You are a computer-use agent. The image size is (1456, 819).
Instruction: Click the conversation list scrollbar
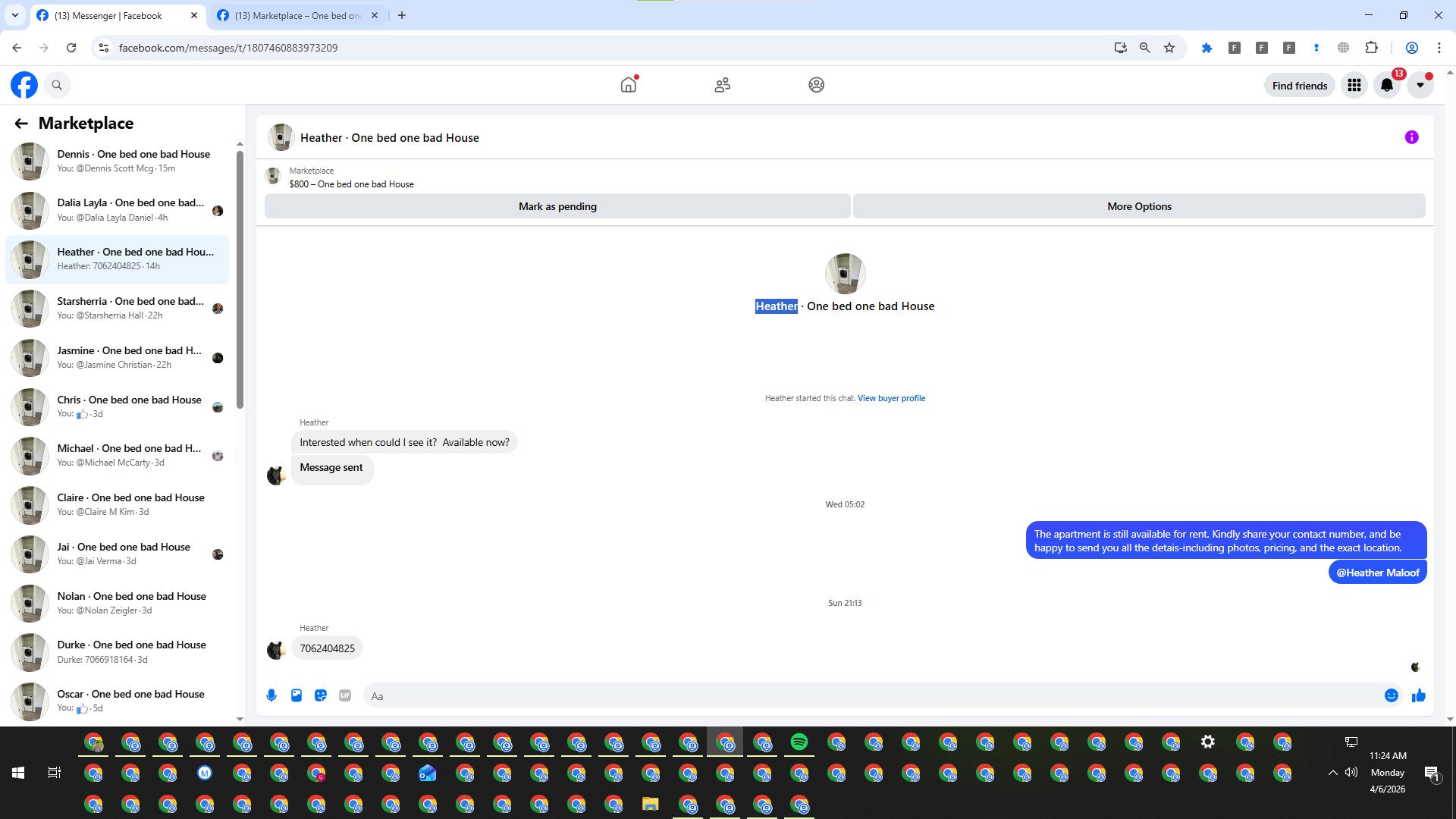coord(240,281)
